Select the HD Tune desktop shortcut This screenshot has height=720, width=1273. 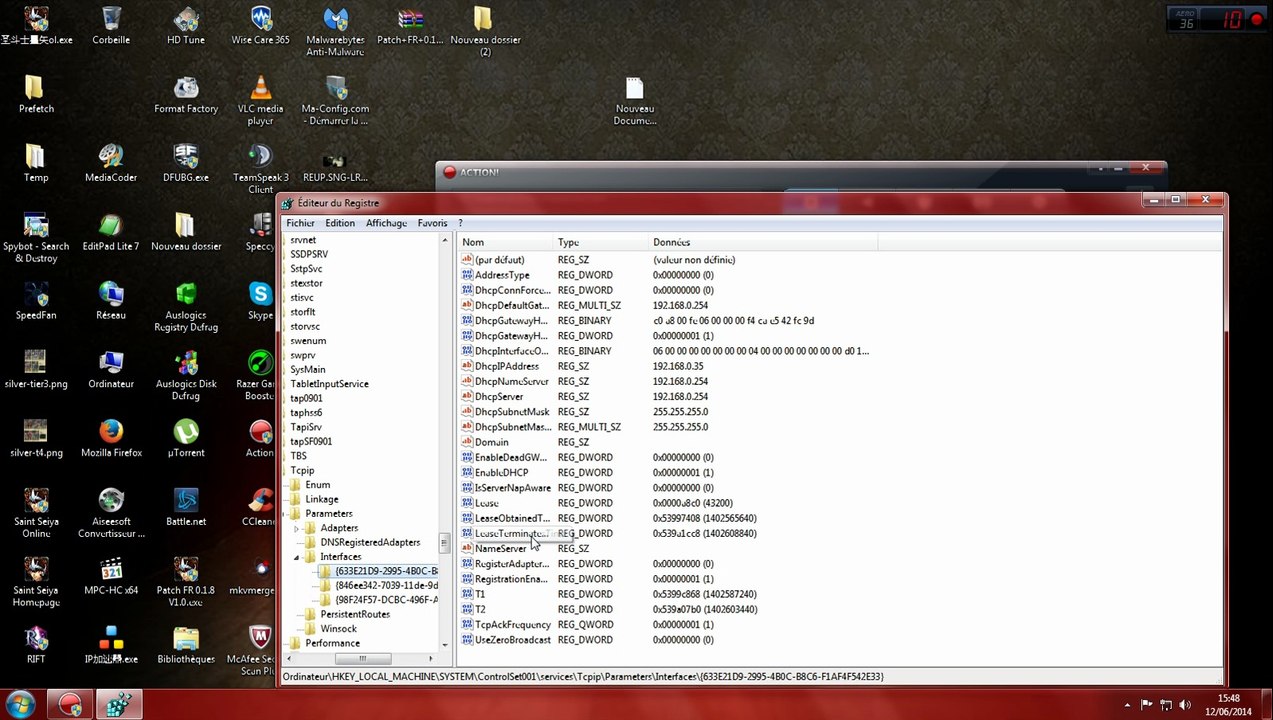click(186, 21)
